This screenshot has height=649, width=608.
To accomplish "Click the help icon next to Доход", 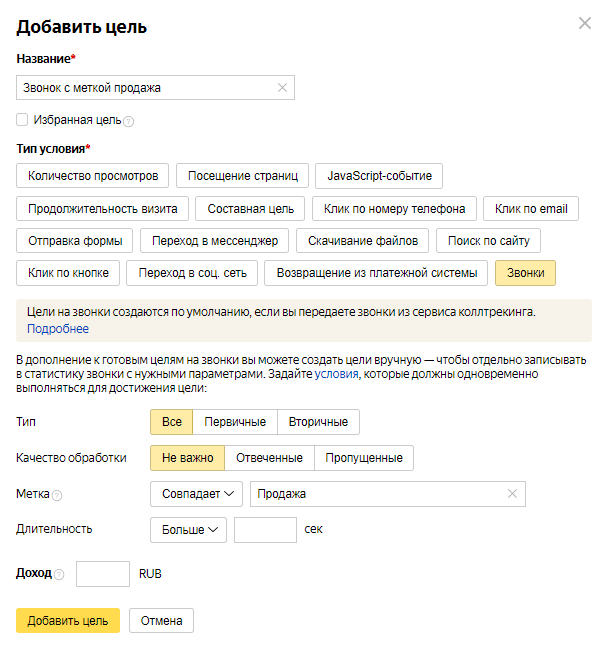I will click(x=59, y=575).
